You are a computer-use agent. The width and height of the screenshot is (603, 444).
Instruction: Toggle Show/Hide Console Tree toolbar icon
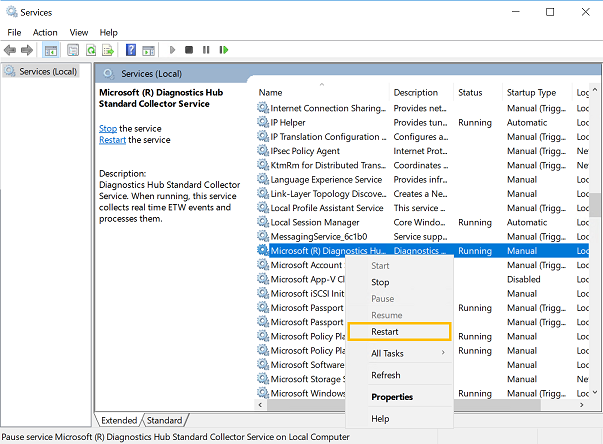(50, 50)
